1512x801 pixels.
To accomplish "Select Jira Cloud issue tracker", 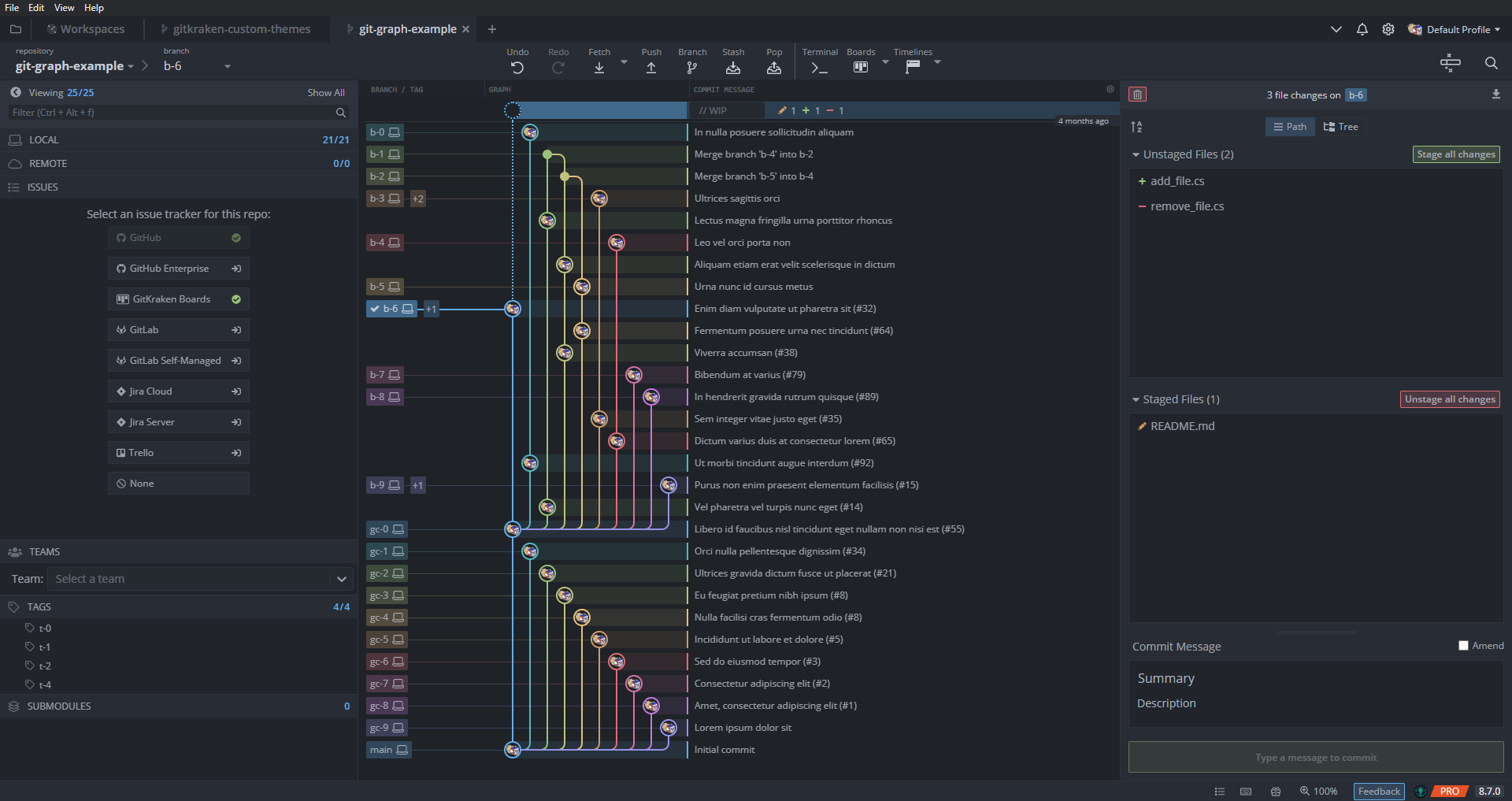I will (x=179, y=391).
